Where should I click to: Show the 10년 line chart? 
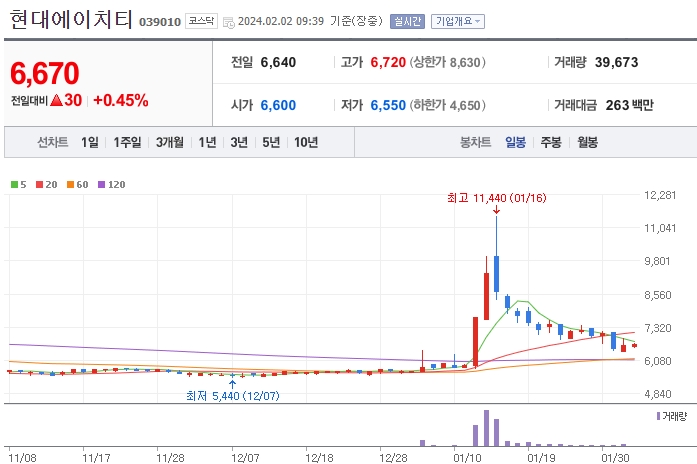coord(306,142)
